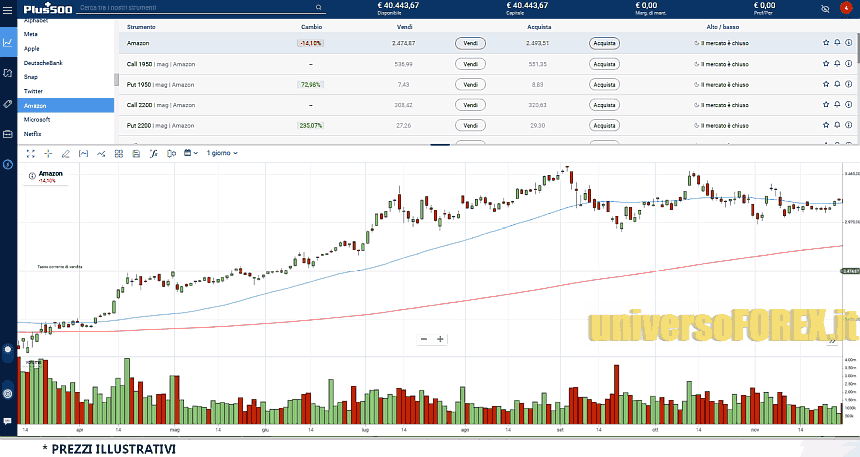Open the calendar date range dropdown
Screen dimensions: 860x457
[190, 153]
